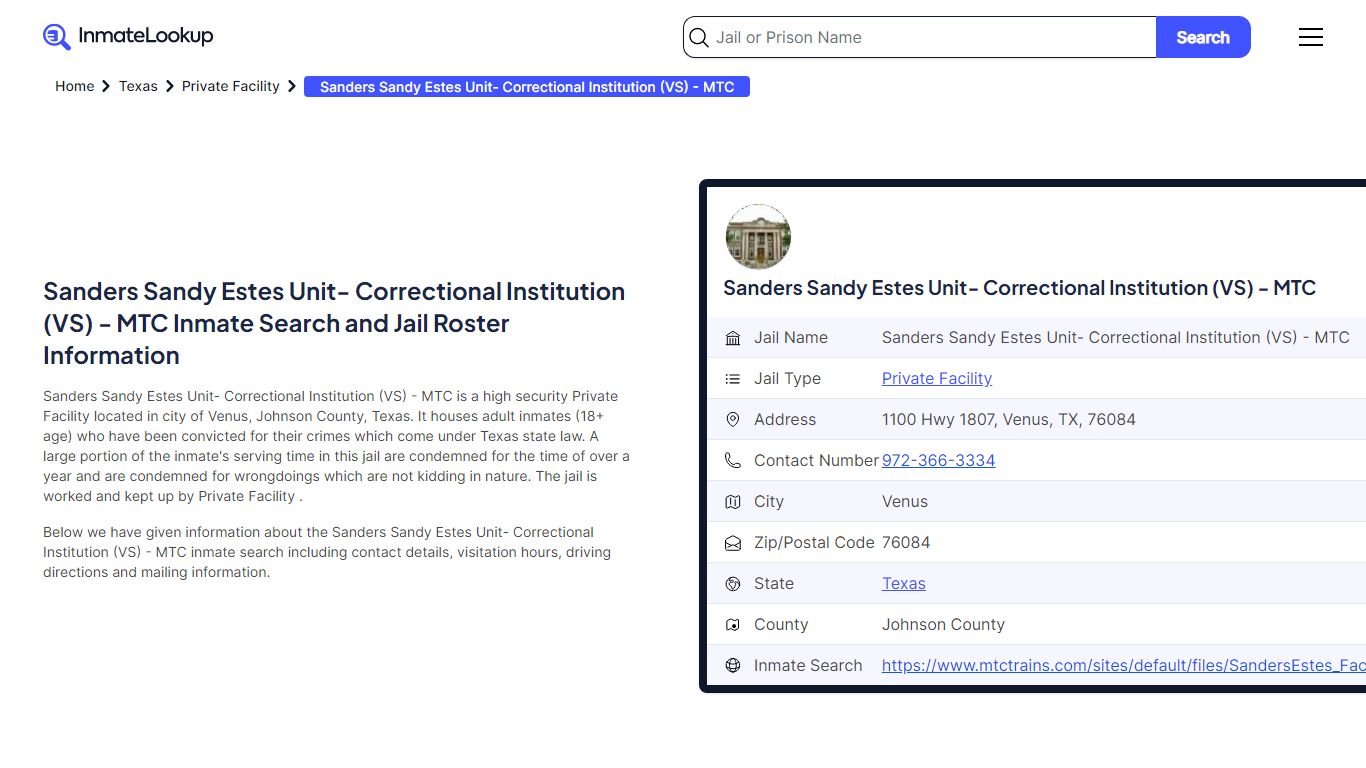Open the mtctrains.com inmate search URL
The height and width of the screenshot is (768, 1366).
1124,666
